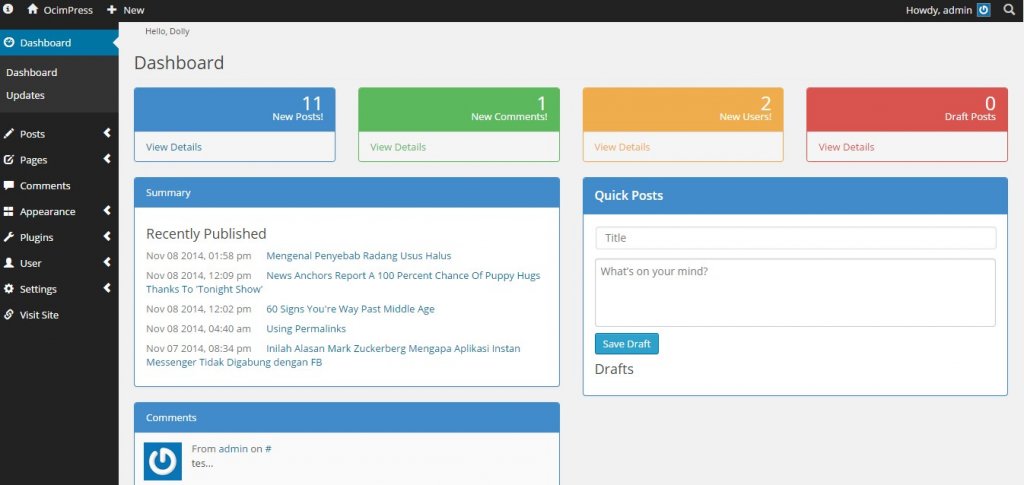
Task: Open the OcimPress site name link
Action: click(68, 10)
